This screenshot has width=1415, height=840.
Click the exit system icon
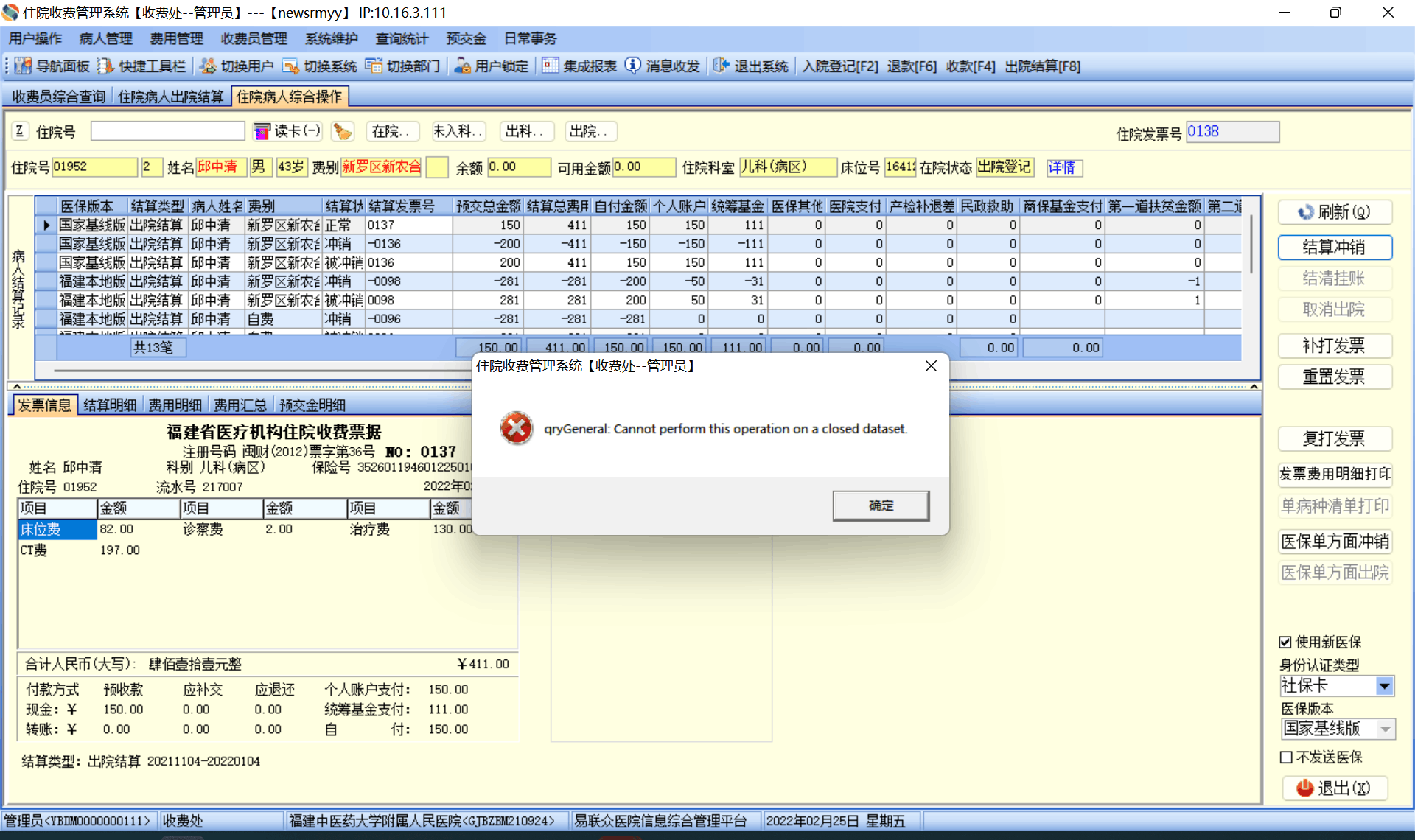click(721, 66)
